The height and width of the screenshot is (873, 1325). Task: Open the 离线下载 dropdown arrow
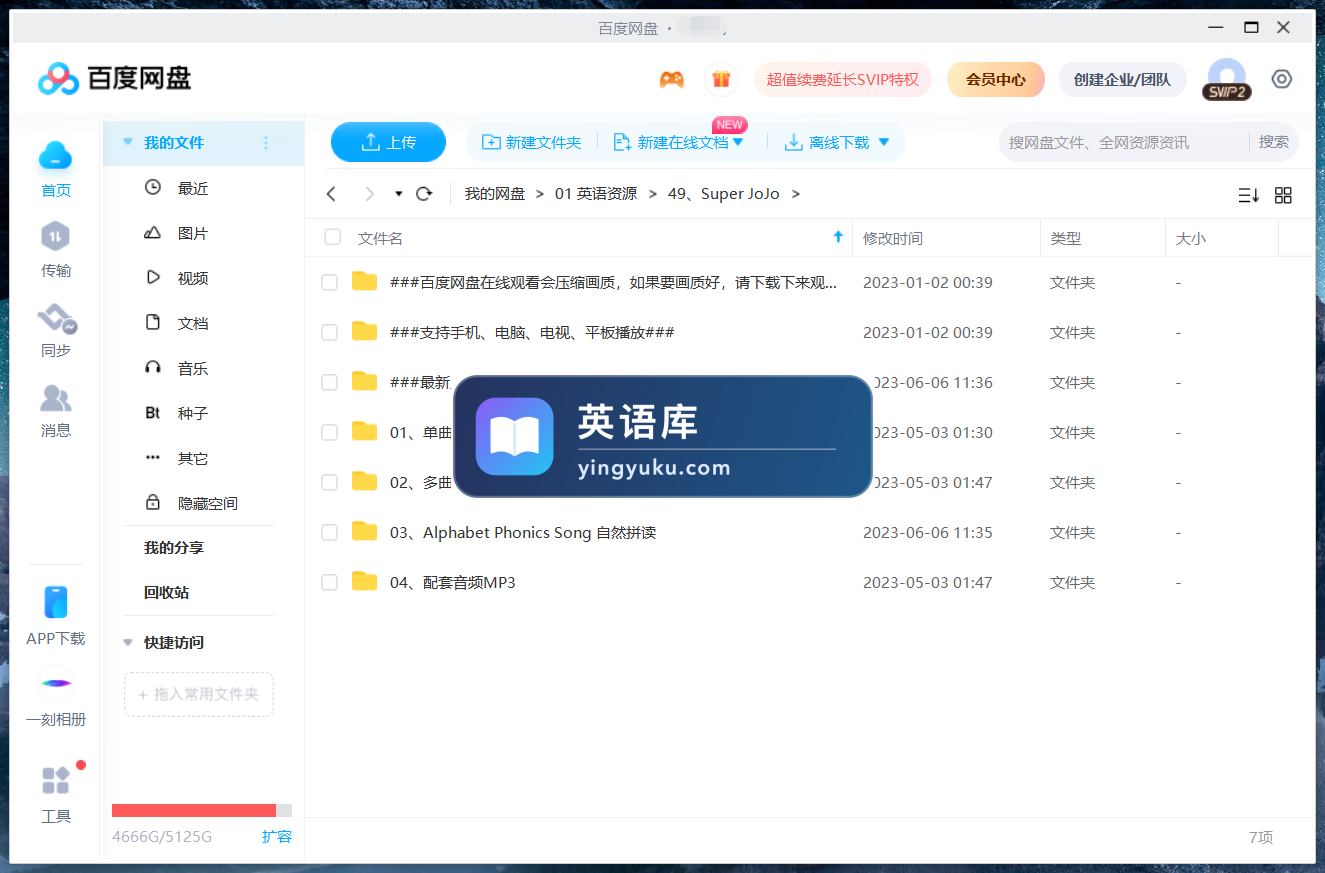883,142
